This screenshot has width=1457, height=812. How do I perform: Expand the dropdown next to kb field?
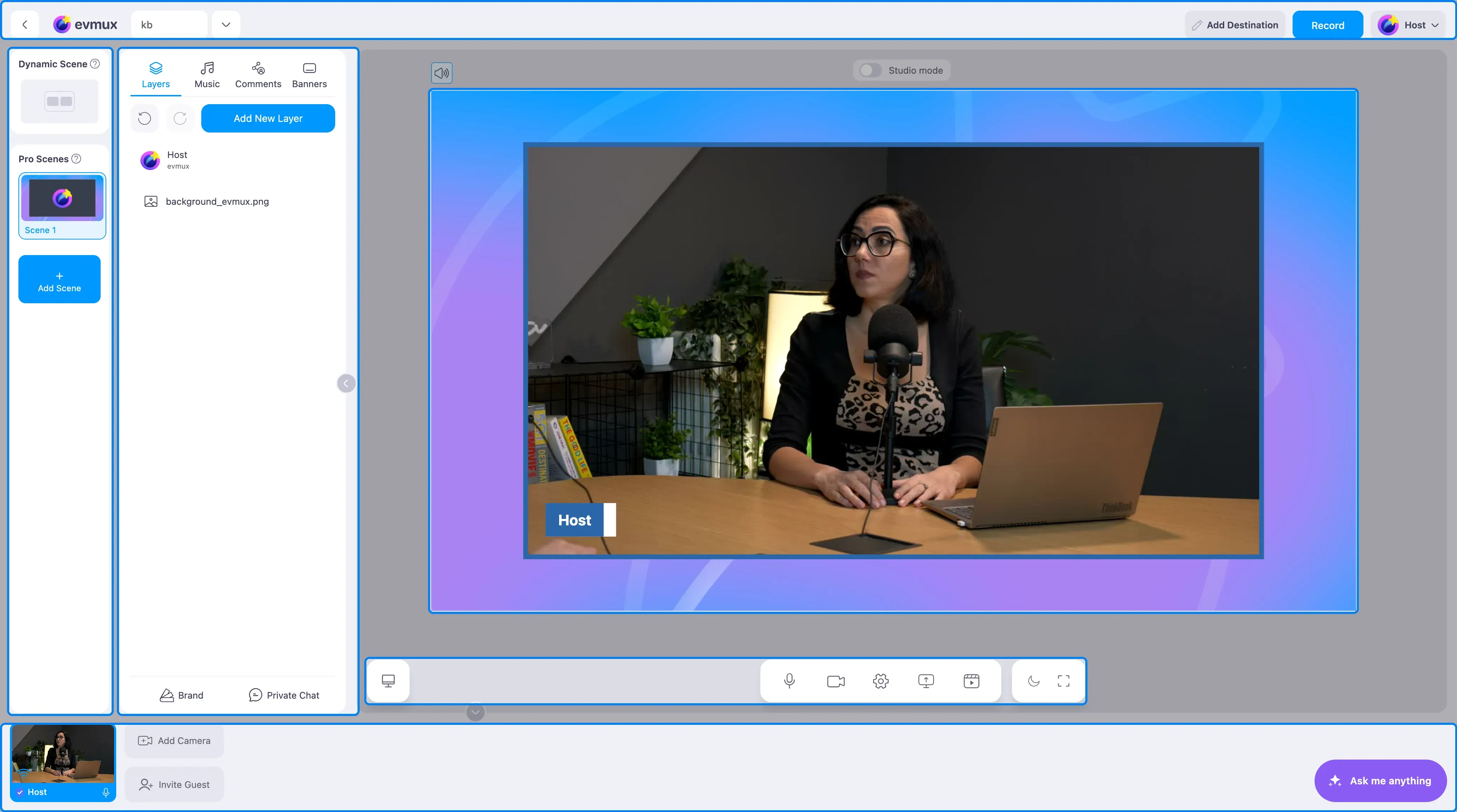point(226,24)
